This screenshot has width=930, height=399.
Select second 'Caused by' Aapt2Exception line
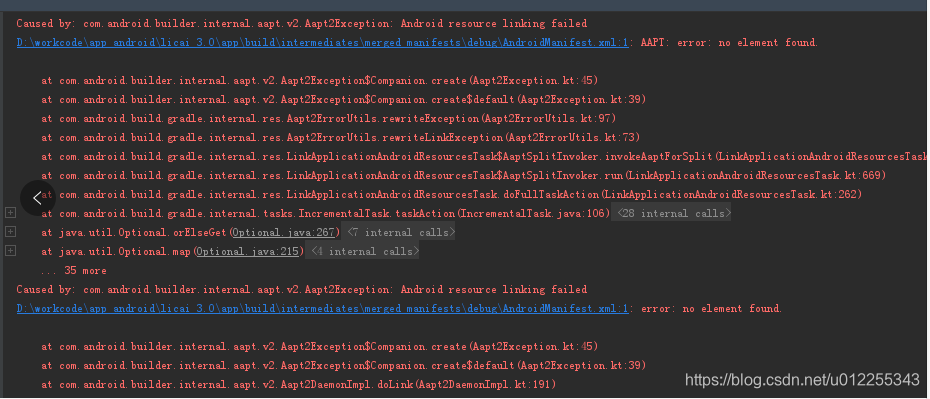tap(301, 289)
